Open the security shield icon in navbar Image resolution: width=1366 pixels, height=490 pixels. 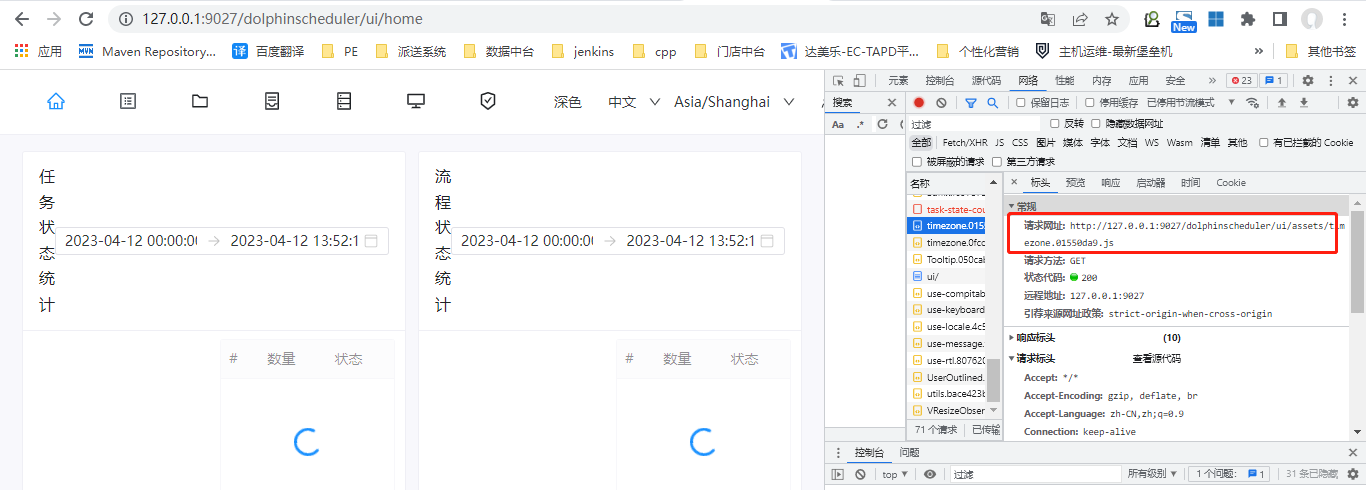488,101
